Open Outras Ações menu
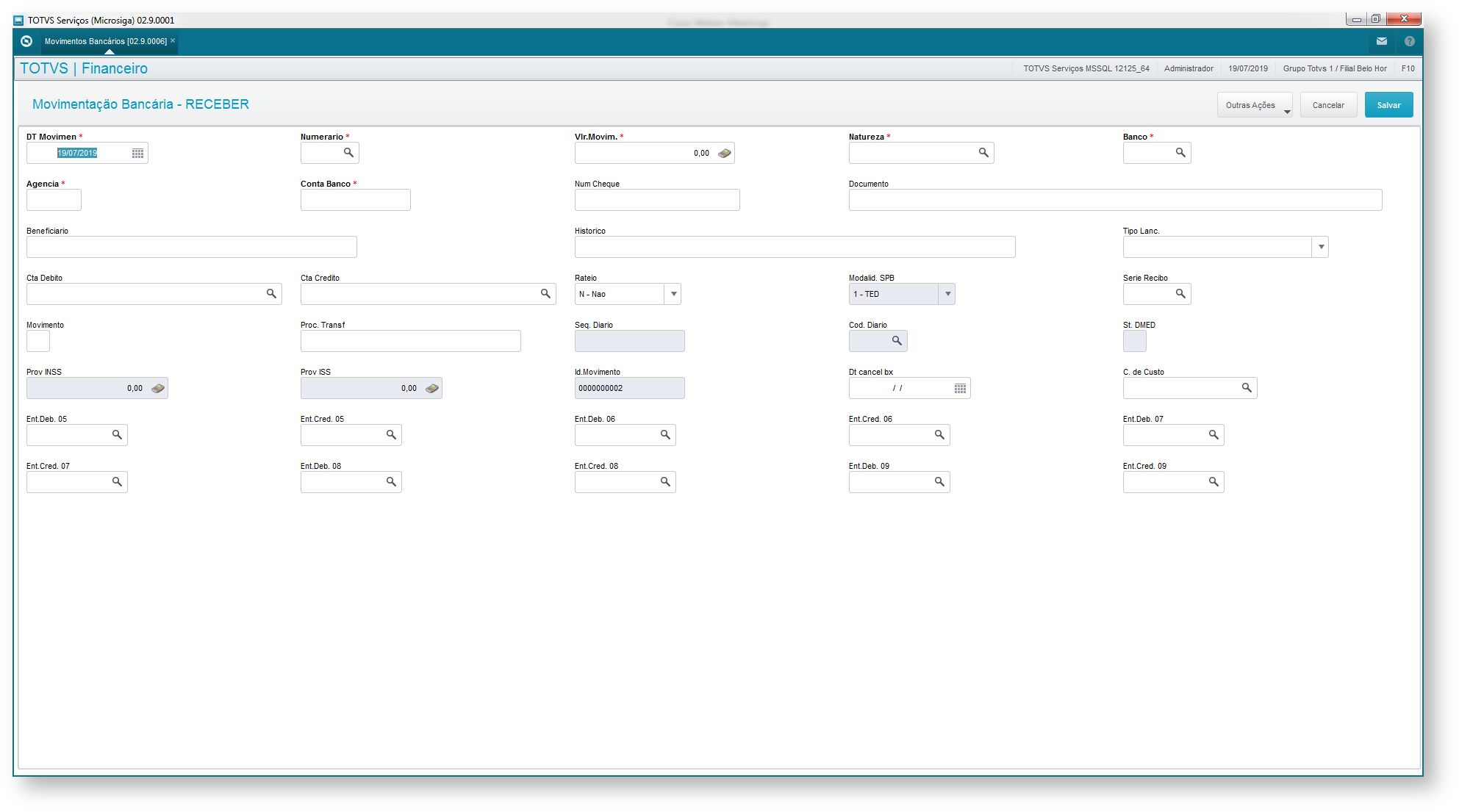 [x=1255, y=105]
